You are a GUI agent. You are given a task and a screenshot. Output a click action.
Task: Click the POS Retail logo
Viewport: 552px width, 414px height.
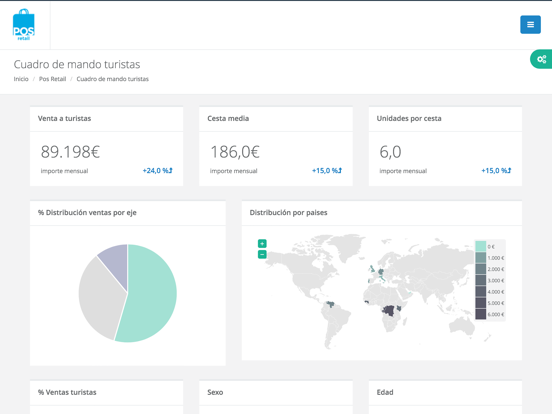pyautogui.click(x=24, y=25)
